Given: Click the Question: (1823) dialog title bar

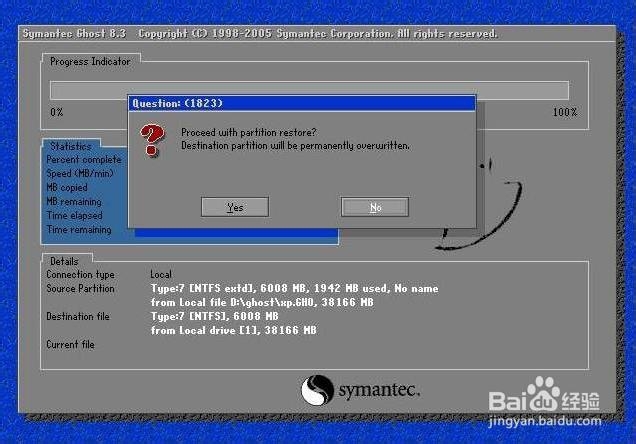Looking at the screenshot, I should pyautogui.click(x=301, y=103).
